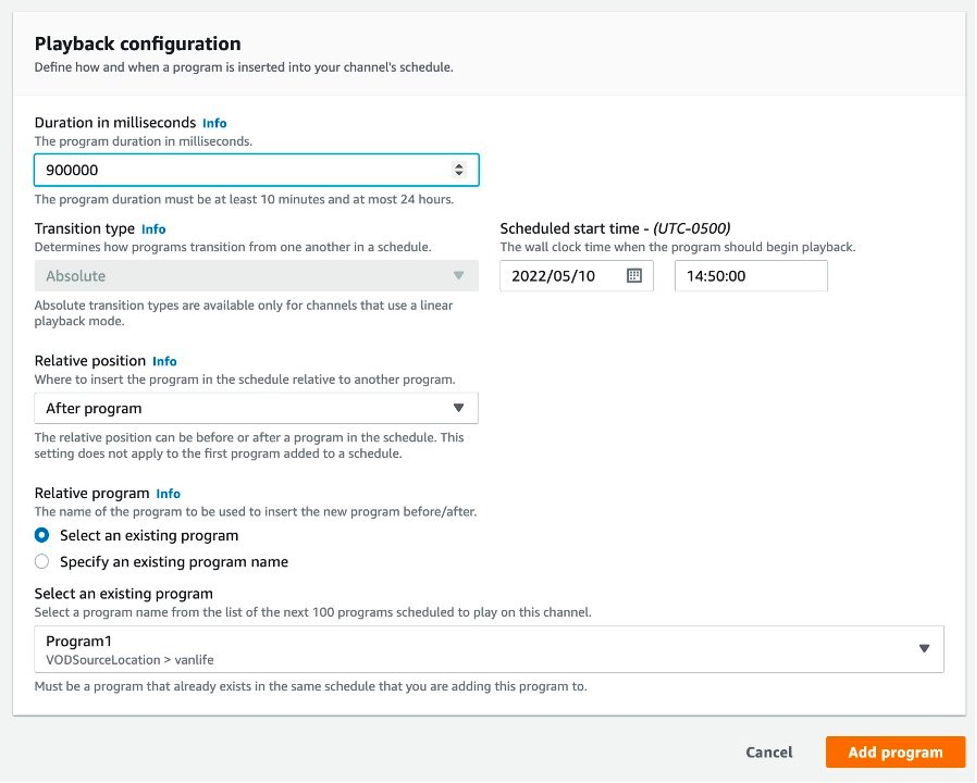This screenshot has width=977, height=783.
Task: Click the scheduled start date field
Action: (566, 277)
